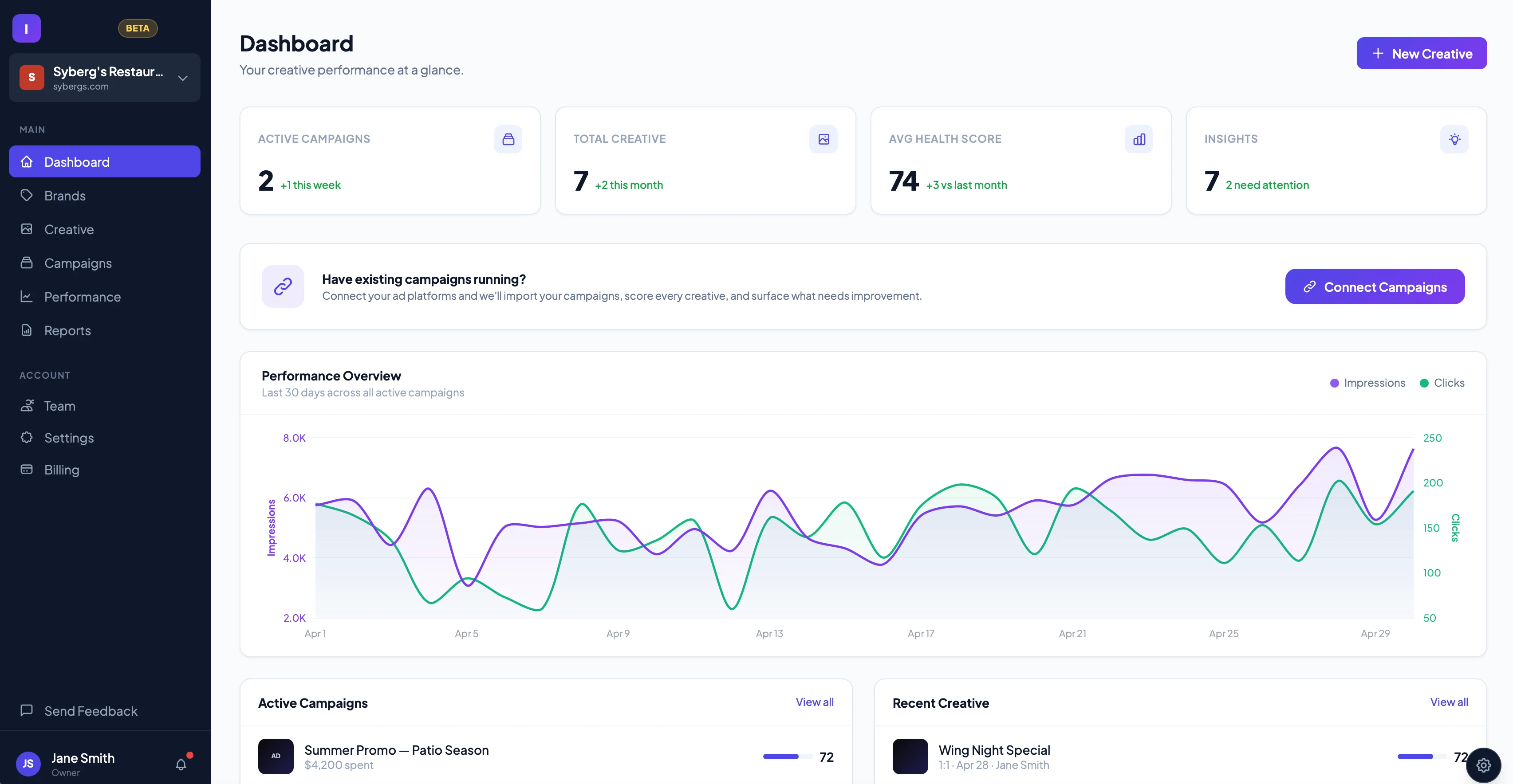Click the Send Feedback chat icon
This screenshot has width=1513, height=784.
pyautogui.click(x=27, y=710)
